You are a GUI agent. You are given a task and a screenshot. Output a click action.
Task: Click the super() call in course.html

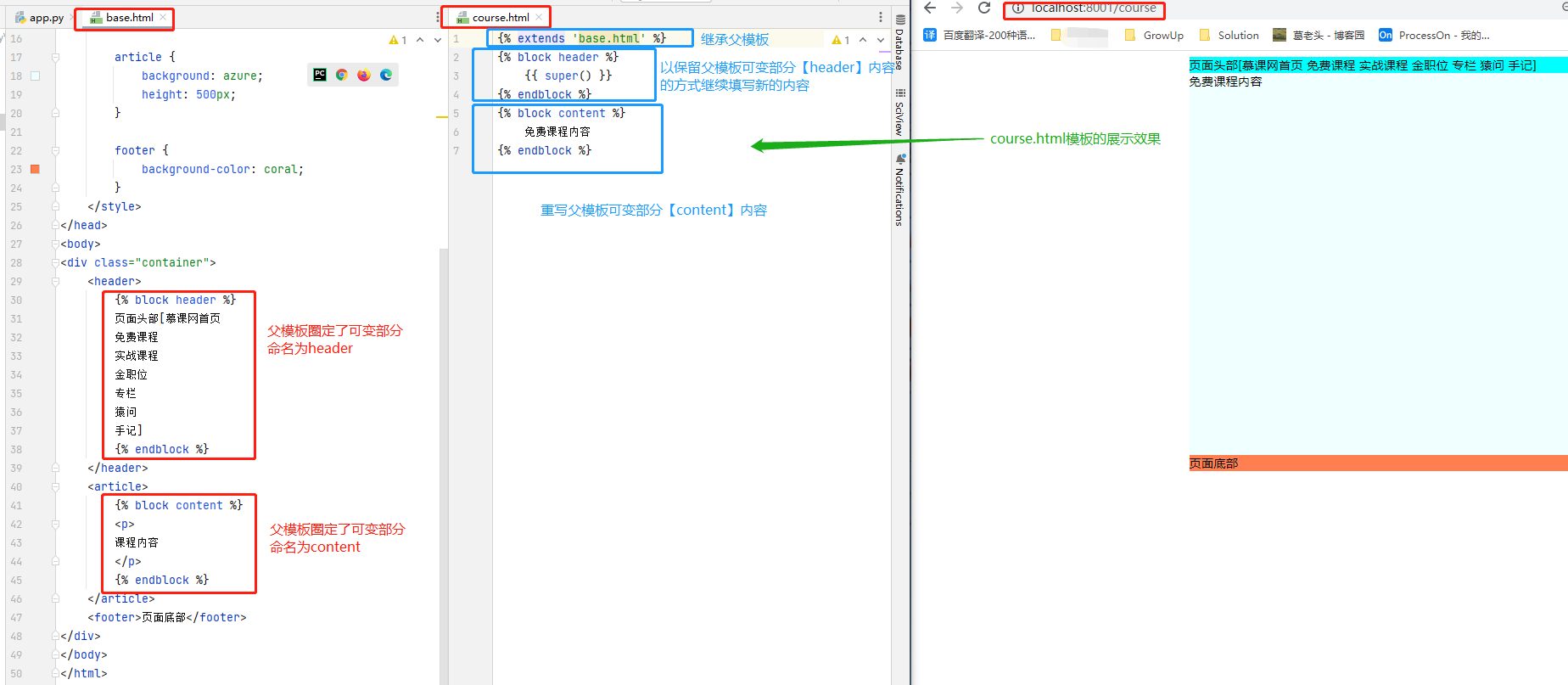click(568, 76)
